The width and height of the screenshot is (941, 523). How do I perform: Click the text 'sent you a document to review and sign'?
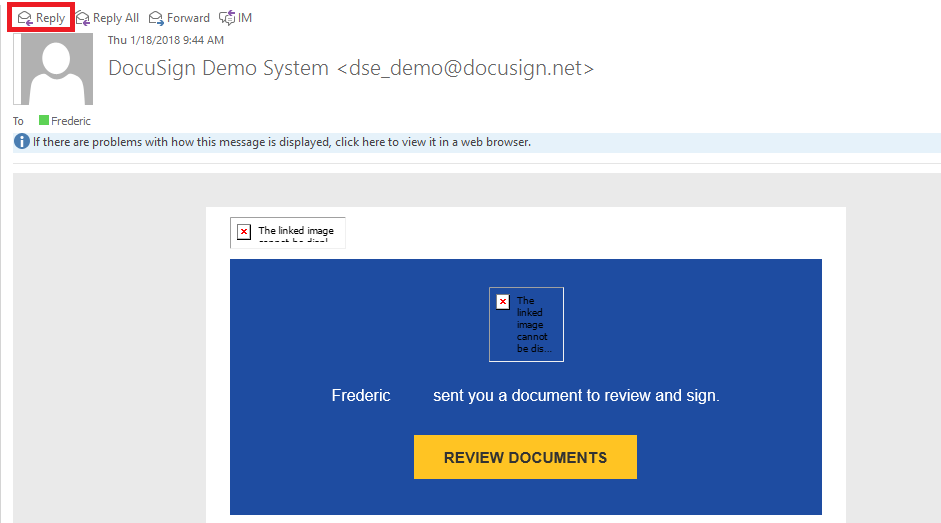[x=576, y=395]
